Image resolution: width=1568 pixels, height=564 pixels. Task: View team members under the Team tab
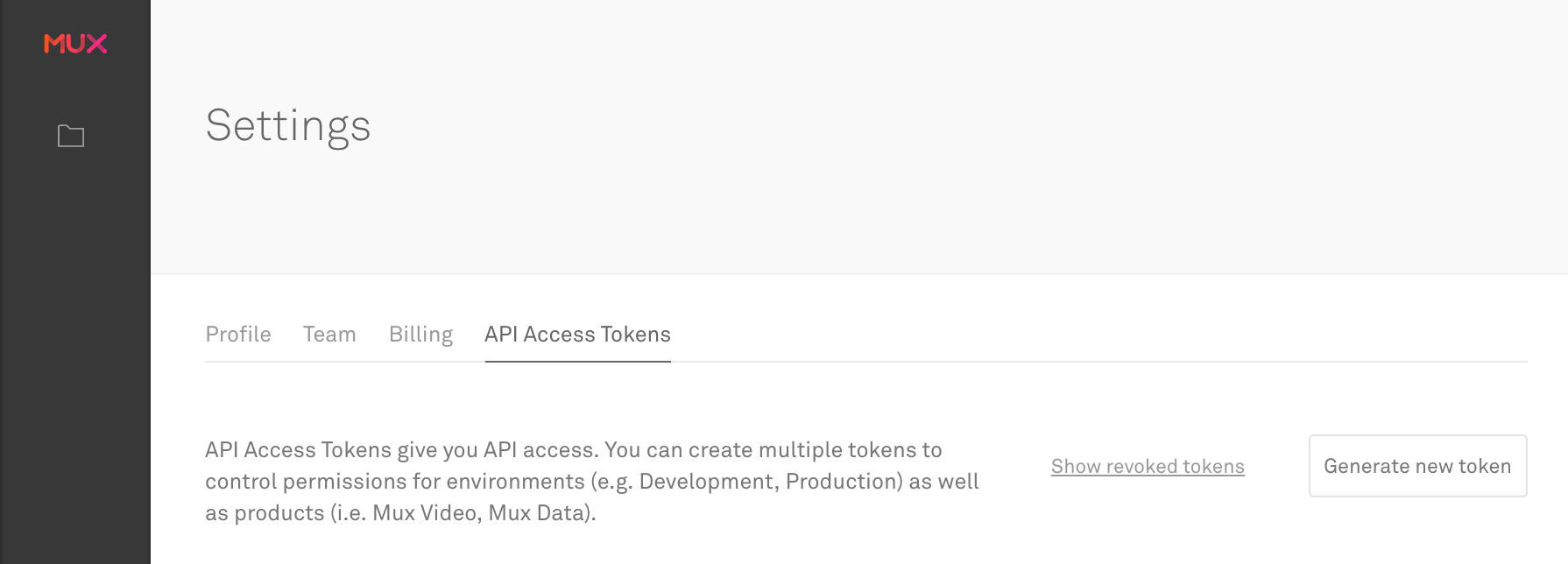329,335
